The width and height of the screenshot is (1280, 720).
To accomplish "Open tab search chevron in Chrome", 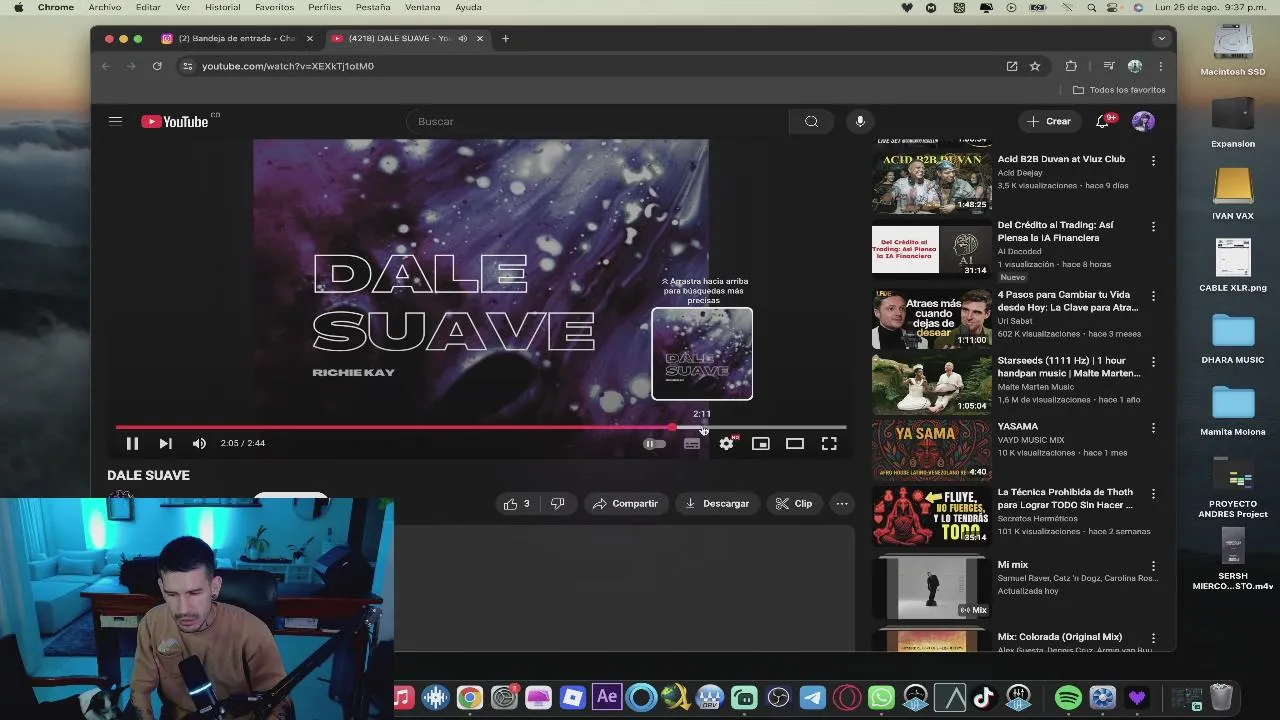I will pyautogui.click(x=1161, y=38).
